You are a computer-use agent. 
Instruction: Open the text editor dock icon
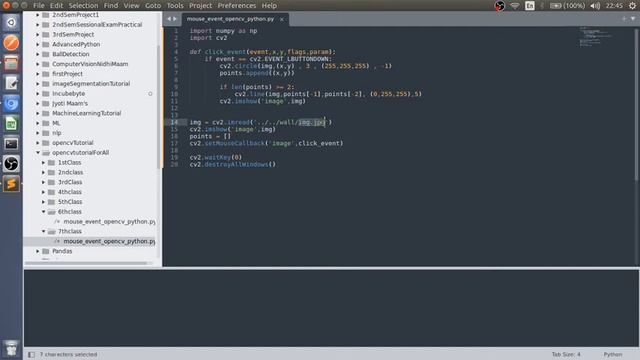point(11,83)
